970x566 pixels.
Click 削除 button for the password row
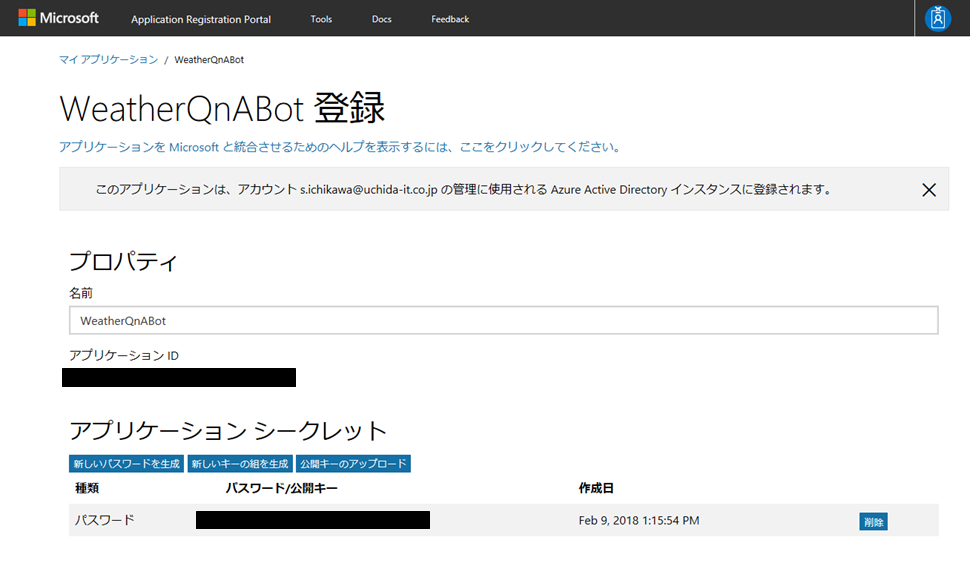click(x=873, y=522)
